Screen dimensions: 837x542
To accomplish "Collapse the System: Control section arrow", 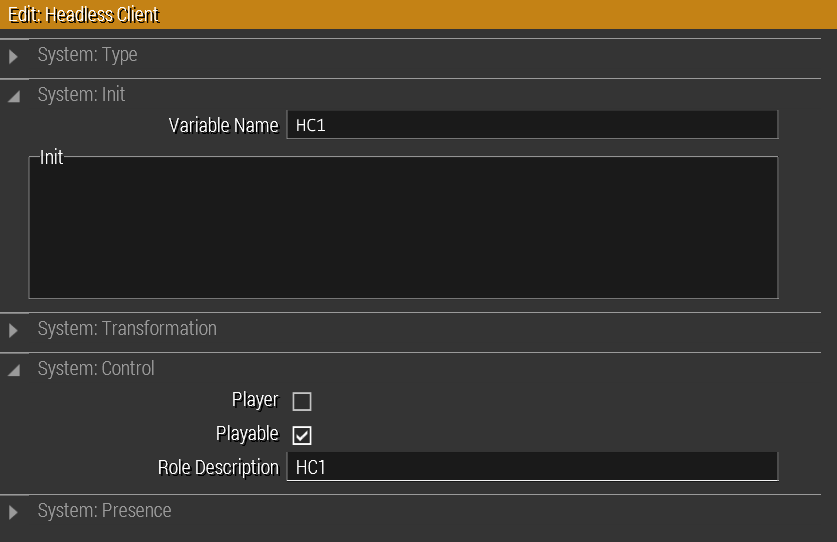I will coord(13,370).
